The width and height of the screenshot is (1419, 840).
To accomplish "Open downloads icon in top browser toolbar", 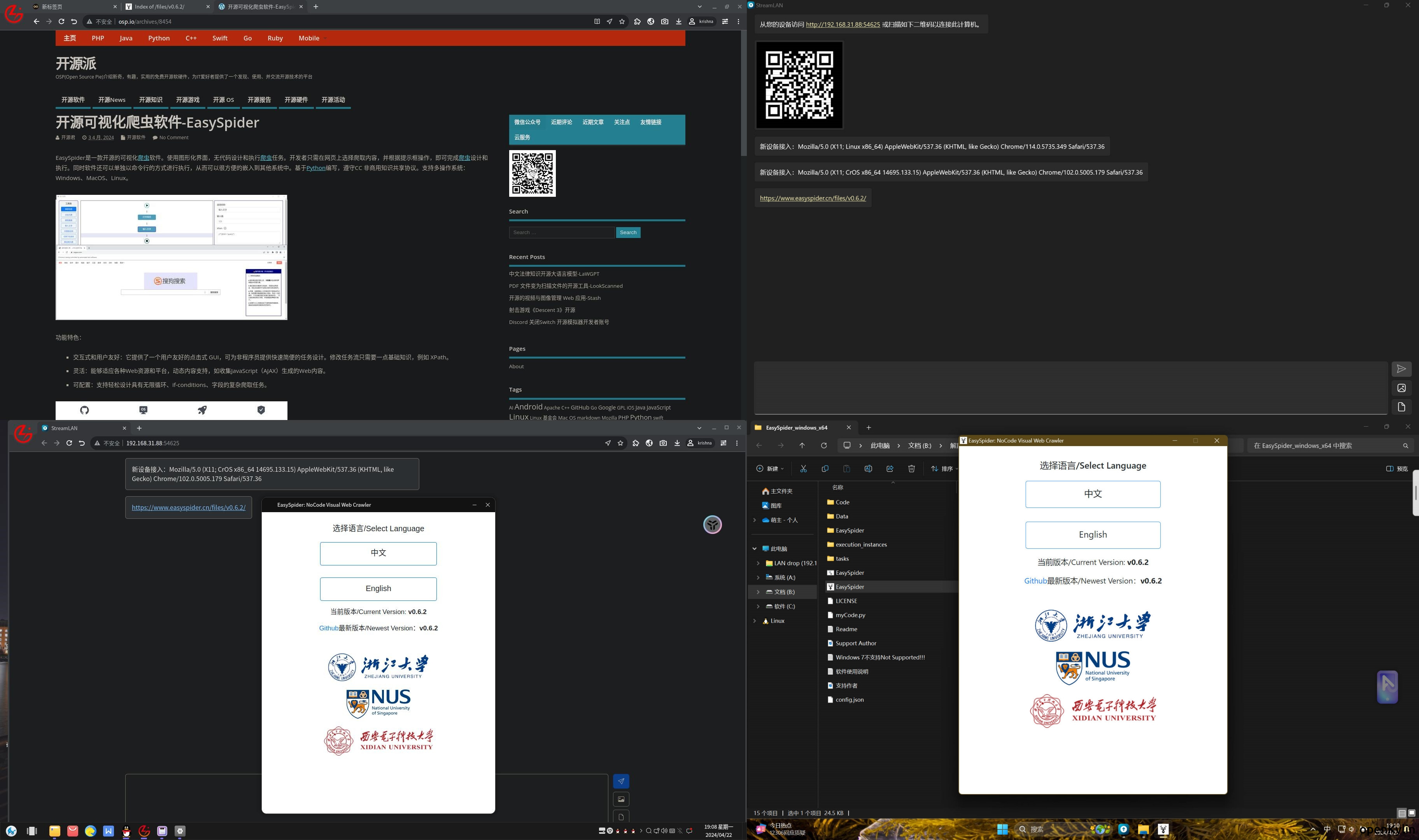I will point(679,21).
